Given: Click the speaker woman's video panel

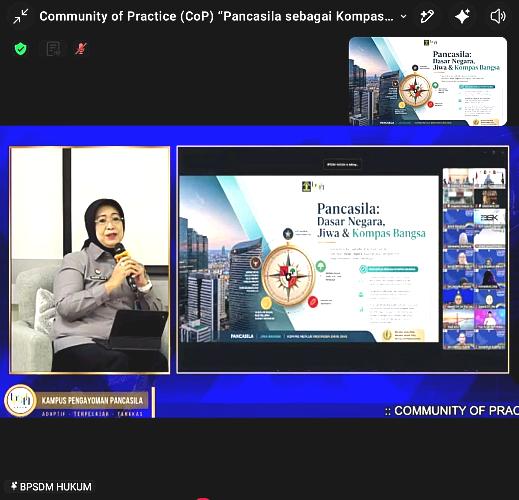Looking at the screenshot, I should [x=90, y=259].
